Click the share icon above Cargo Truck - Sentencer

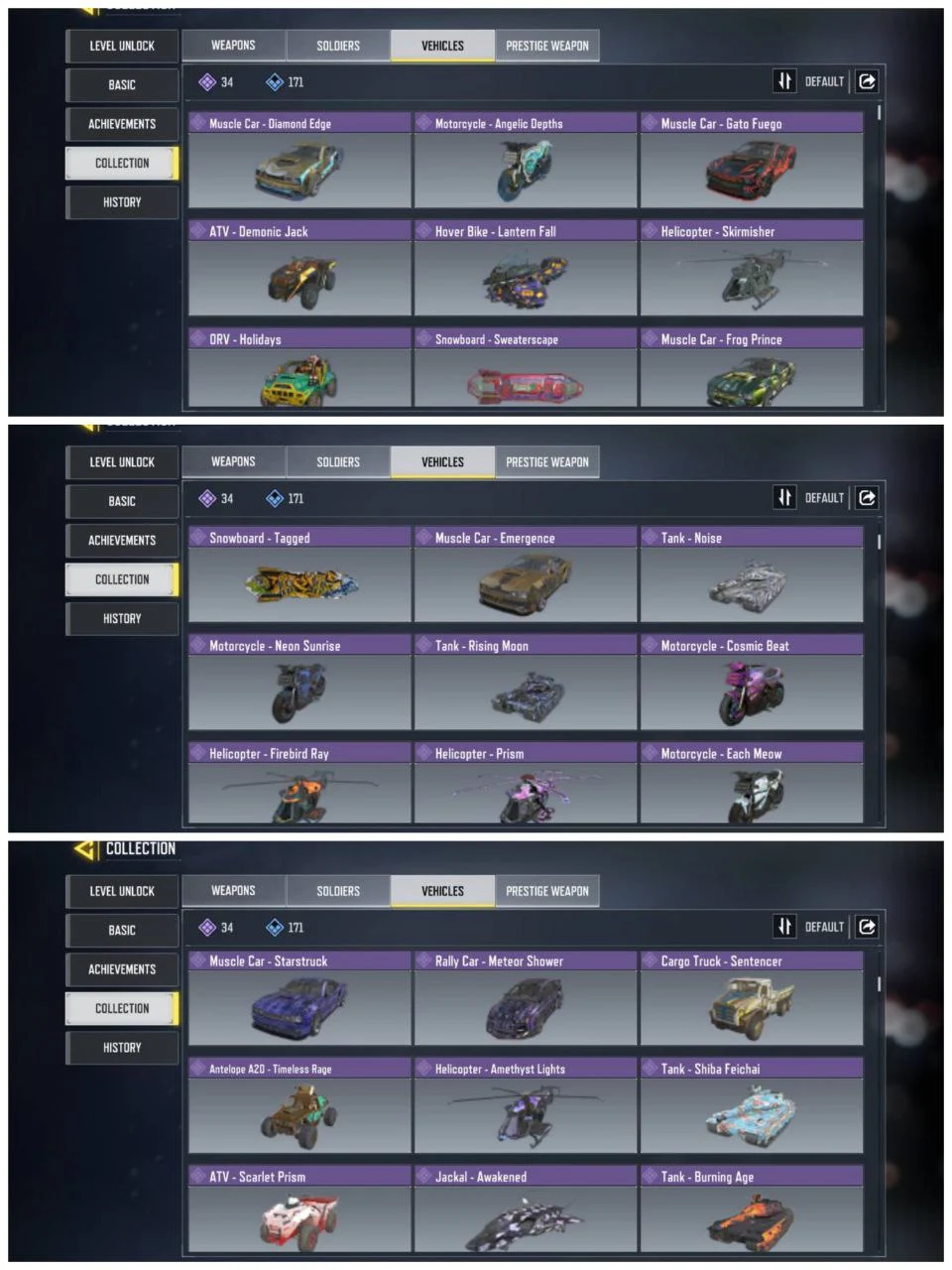(867, 927)
